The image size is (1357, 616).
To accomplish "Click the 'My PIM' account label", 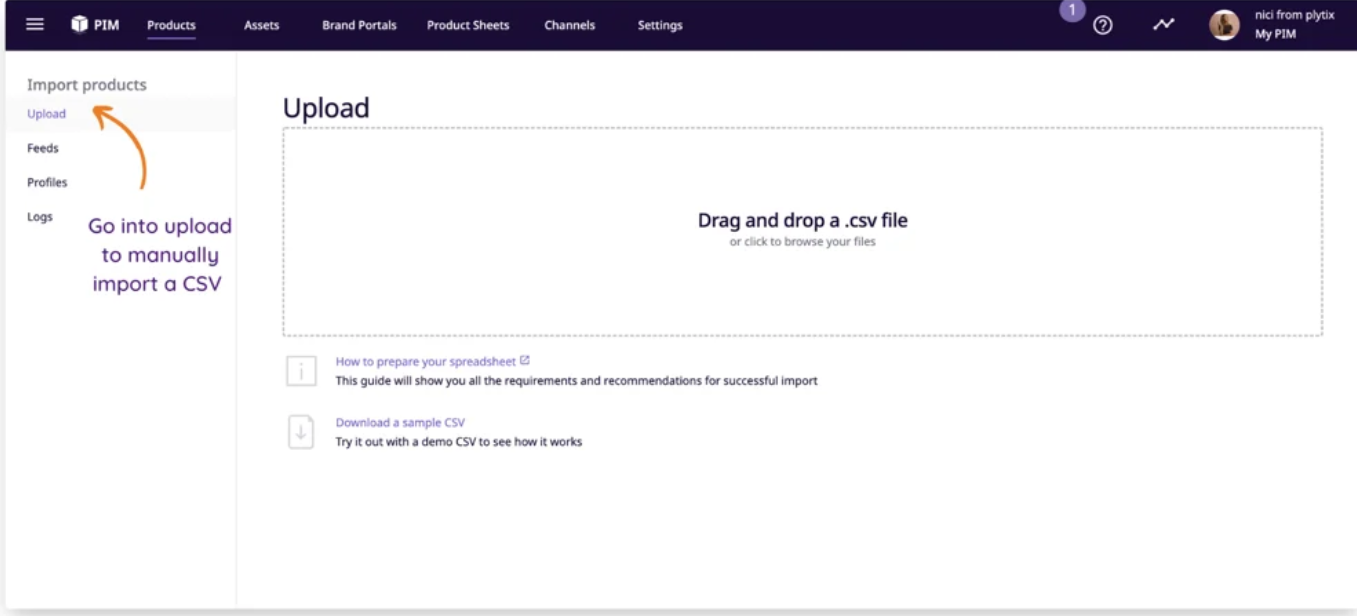I will 1276,34.
